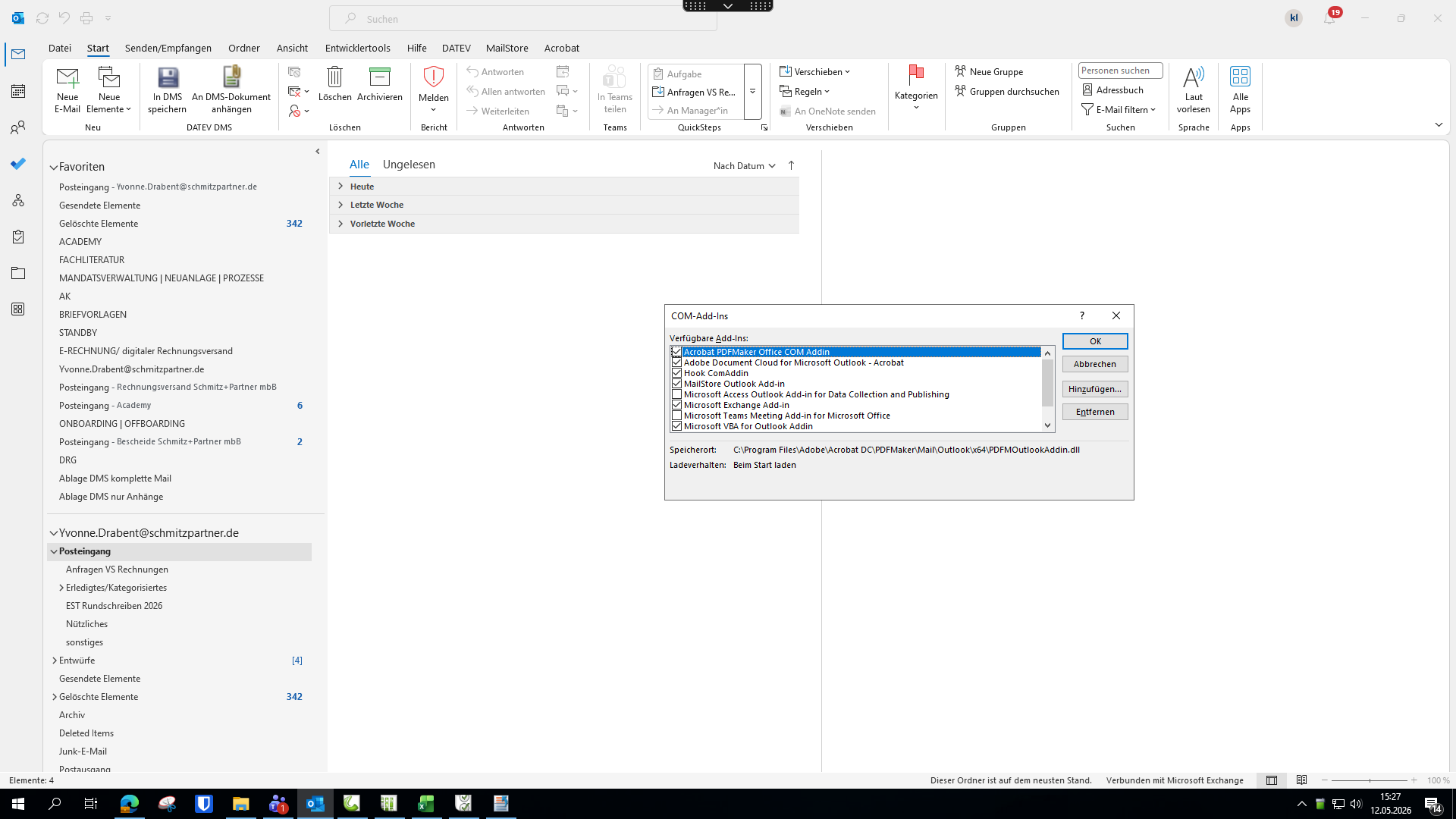The width and height of the screenshot is (1456, 819).
Task: Reverse the sort order arrow
Action: coord(791,165)
